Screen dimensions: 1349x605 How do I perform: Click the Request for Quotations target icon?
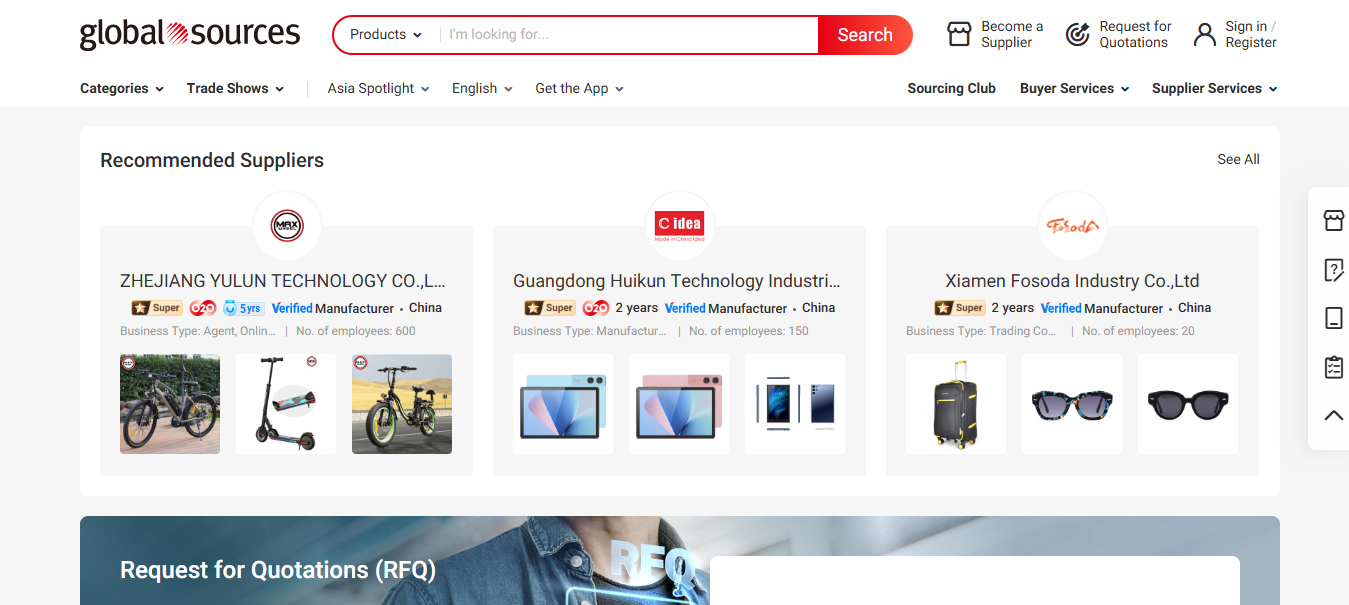[1077, 35]
